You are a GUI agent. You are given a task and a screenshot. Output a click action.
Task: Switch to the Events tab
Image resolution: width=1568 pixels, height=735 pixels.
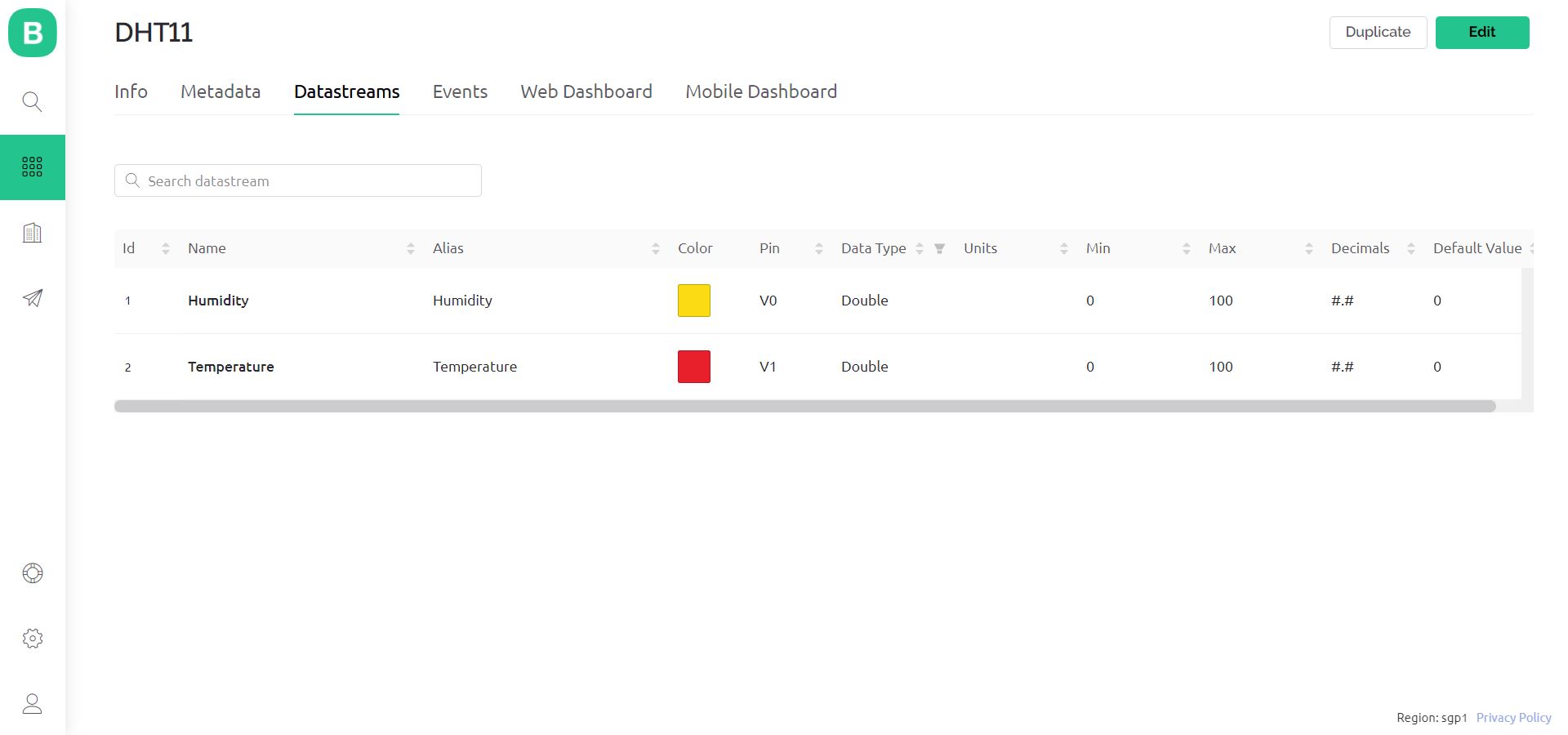(x=460, y=91)
